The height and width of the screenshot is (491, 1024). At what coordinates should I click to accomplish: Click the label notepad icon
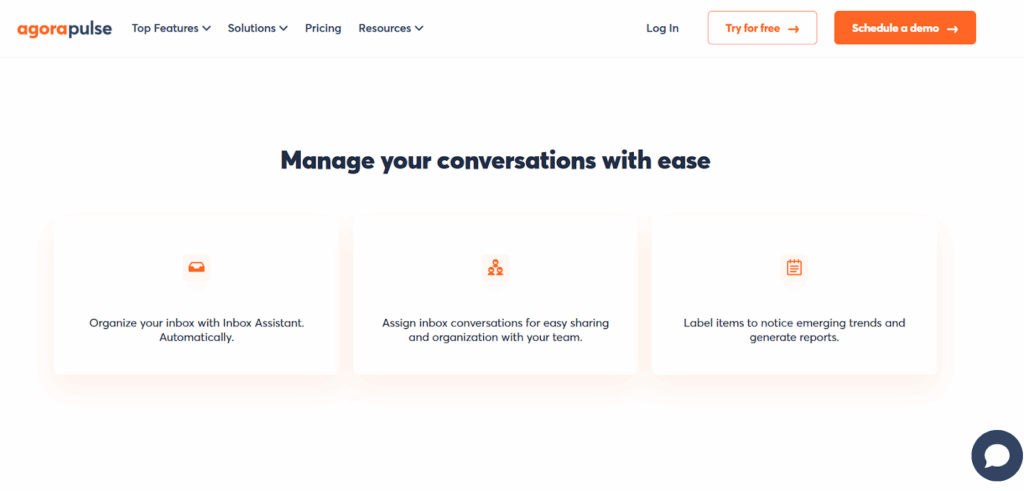[794, 267]
